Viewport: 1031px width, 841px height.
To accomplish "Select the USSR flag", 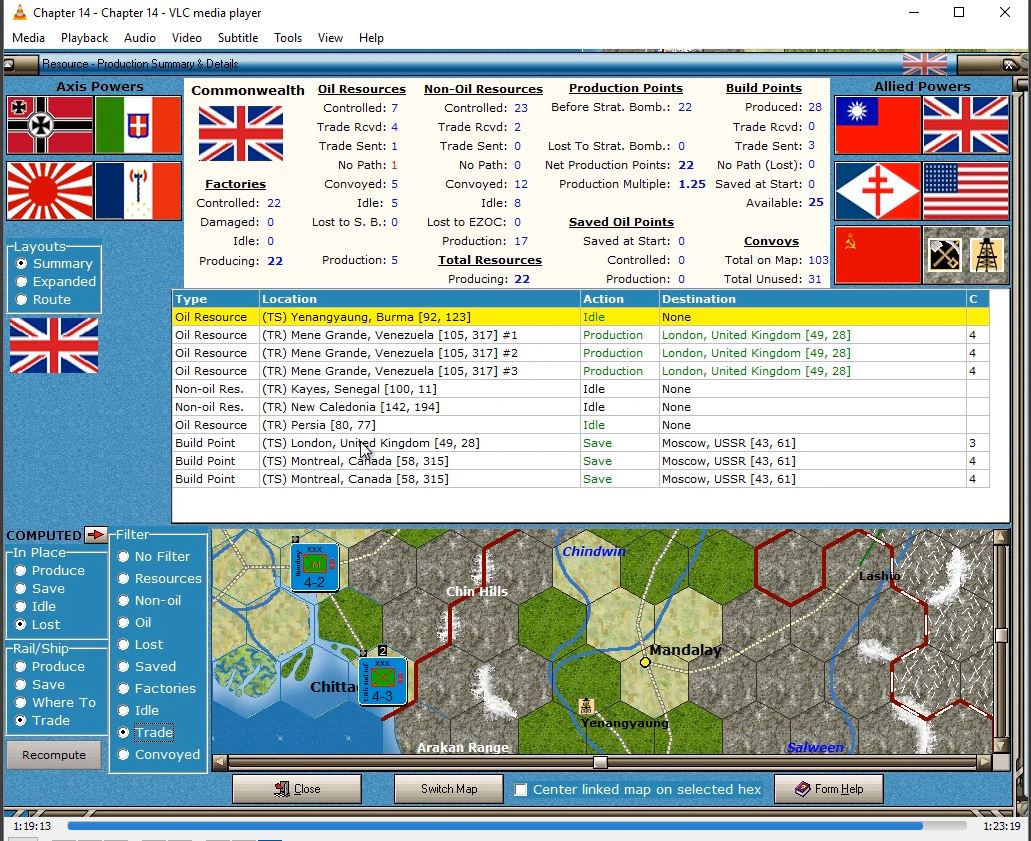I will point(877,255).
